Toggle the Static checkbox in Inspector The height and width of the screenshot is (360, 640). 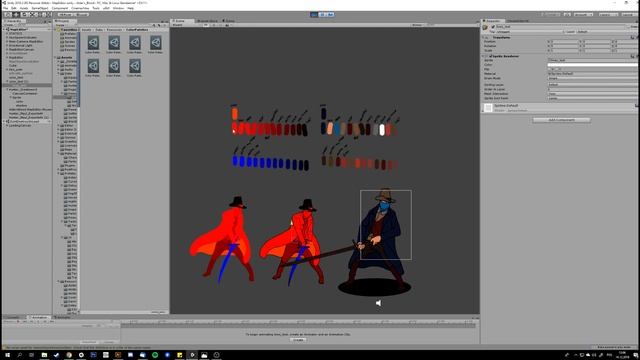(x=630, y=27)
